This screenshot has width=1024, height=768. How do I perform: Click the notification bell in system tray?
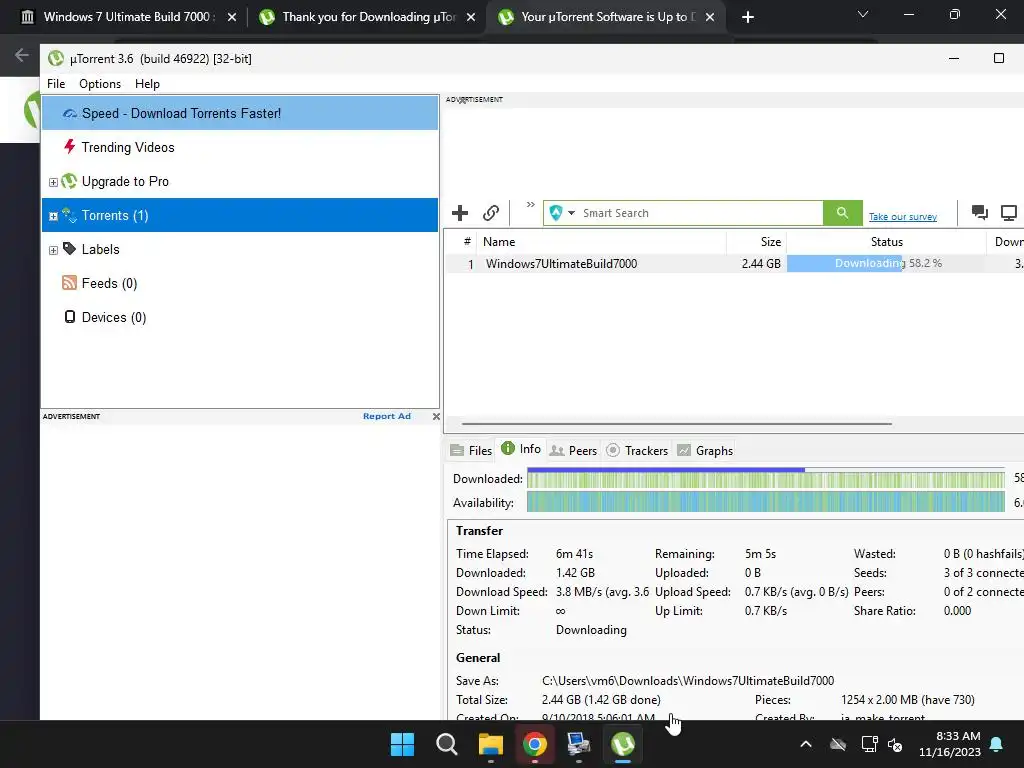(997, 744)
